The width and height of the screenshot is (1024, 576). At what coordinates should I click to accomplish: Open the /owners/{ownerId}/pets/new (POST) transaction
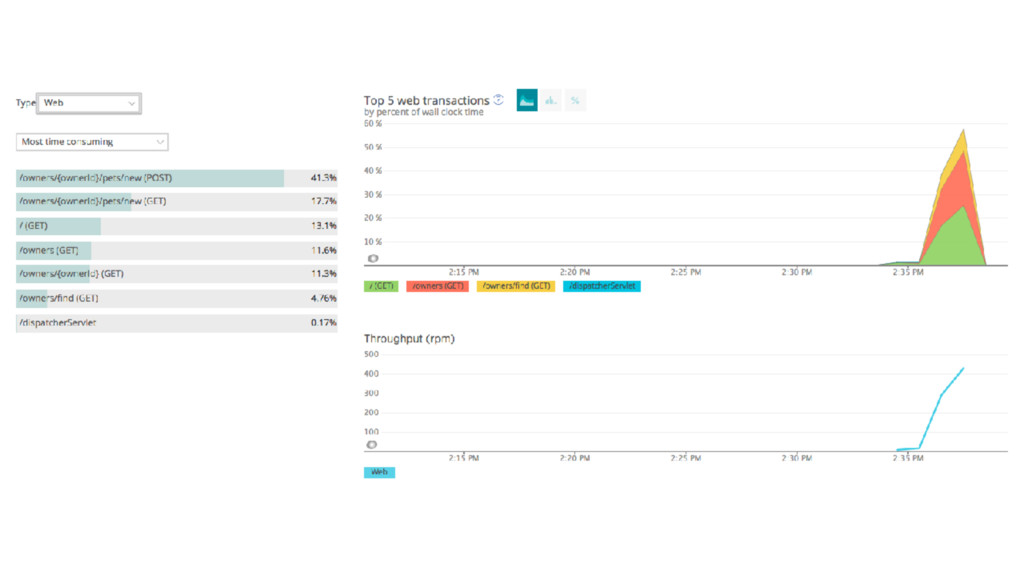(176, 178)
